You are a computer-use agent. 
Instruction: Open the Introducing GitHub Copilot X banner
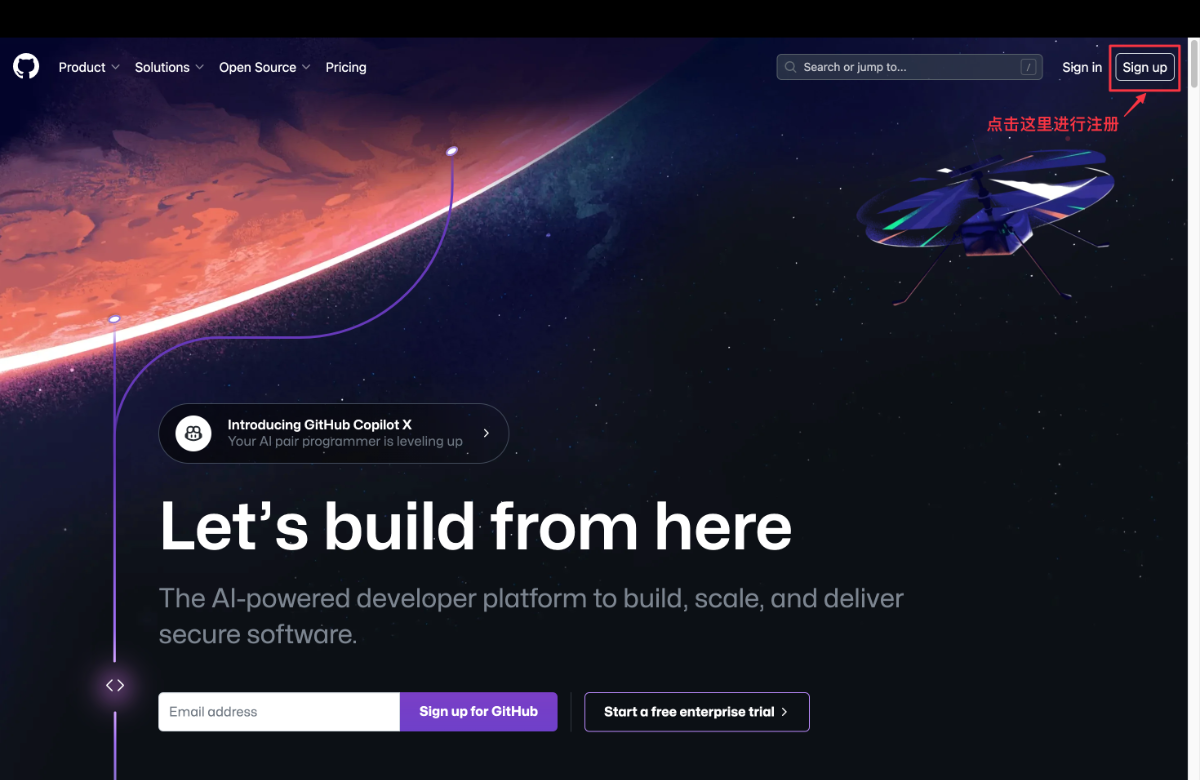coord(333,433)
